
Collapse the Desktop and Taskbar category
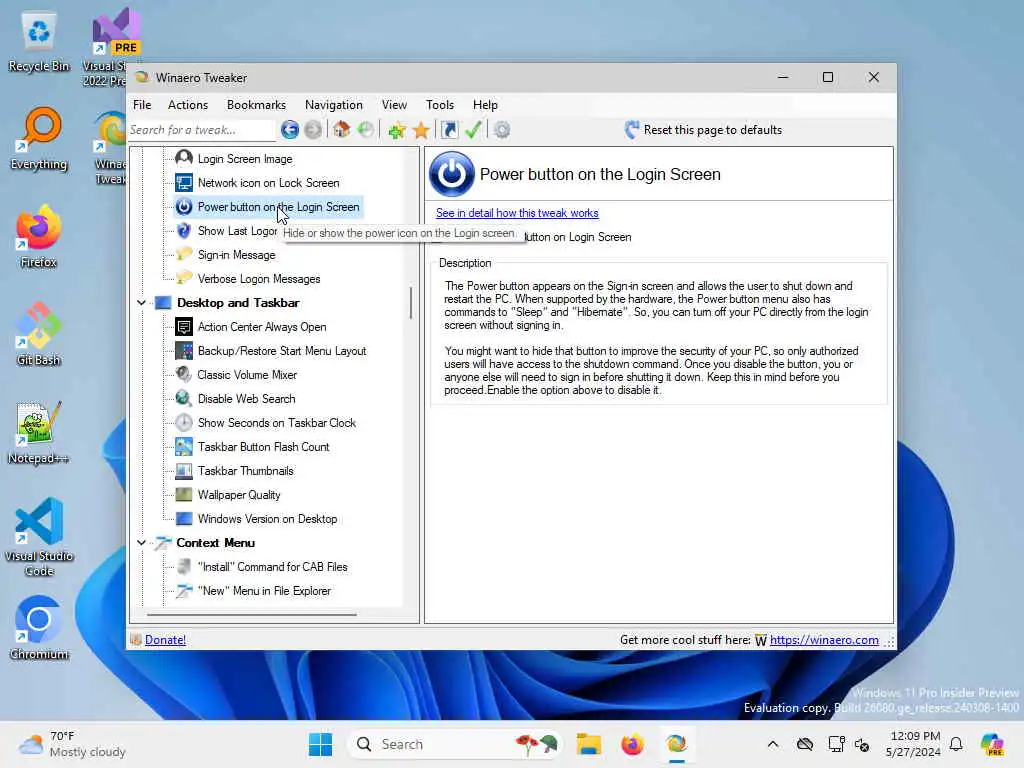pos(141,303)
